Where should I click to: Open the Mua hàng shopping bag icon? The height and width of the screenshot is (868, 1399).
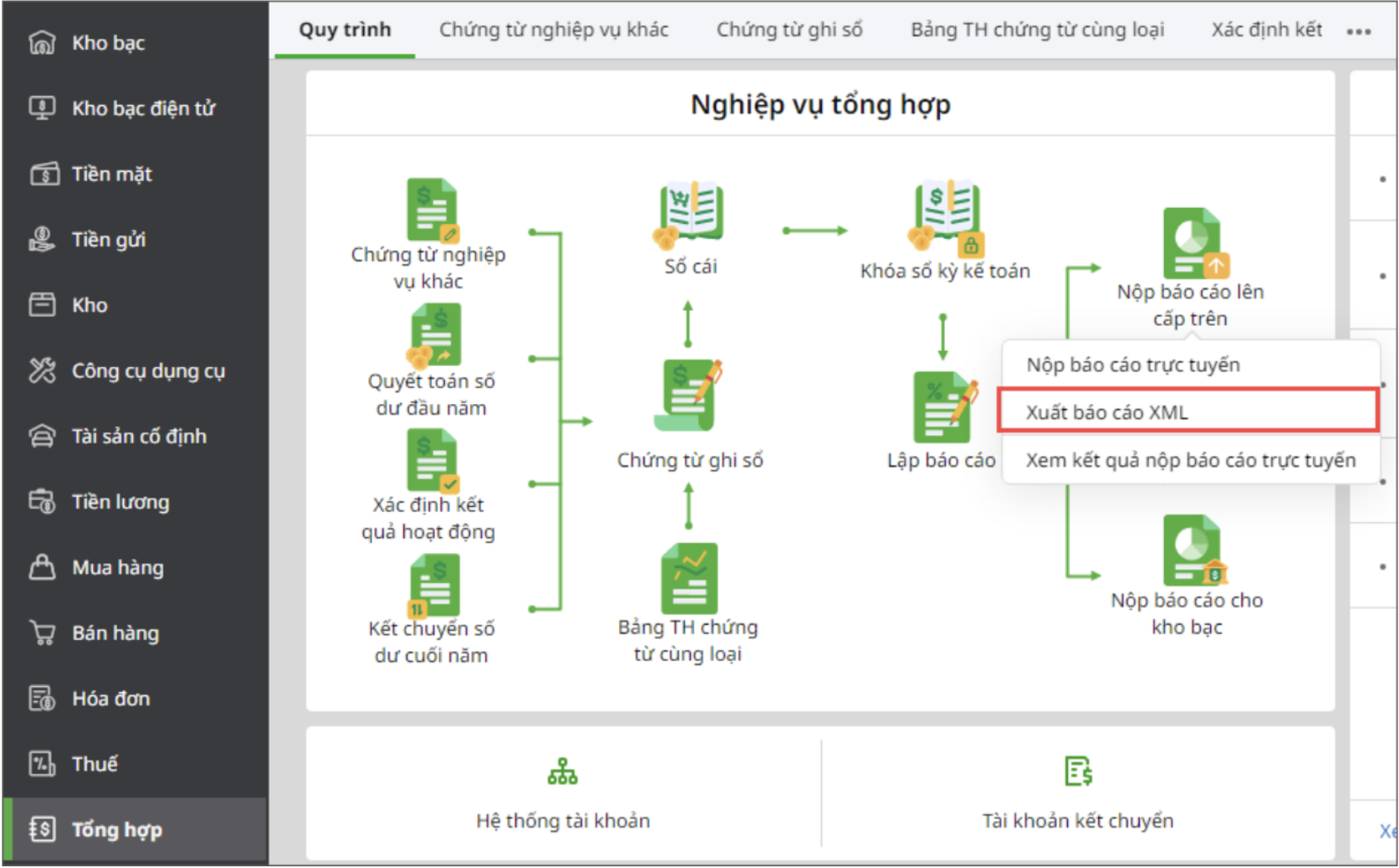[42, 567]
